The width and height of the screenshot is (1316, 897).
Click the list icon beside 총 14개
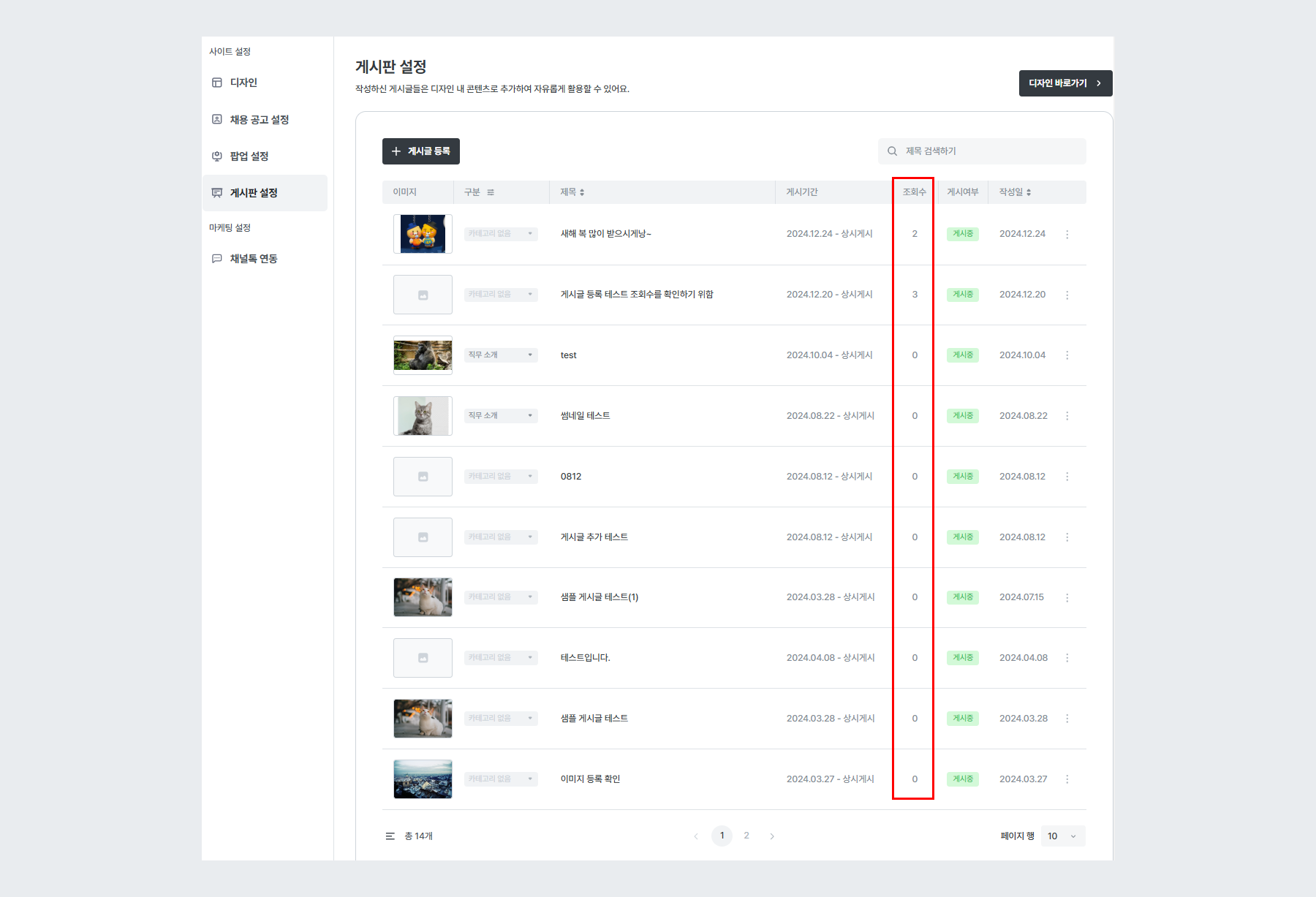click(390, 836)
